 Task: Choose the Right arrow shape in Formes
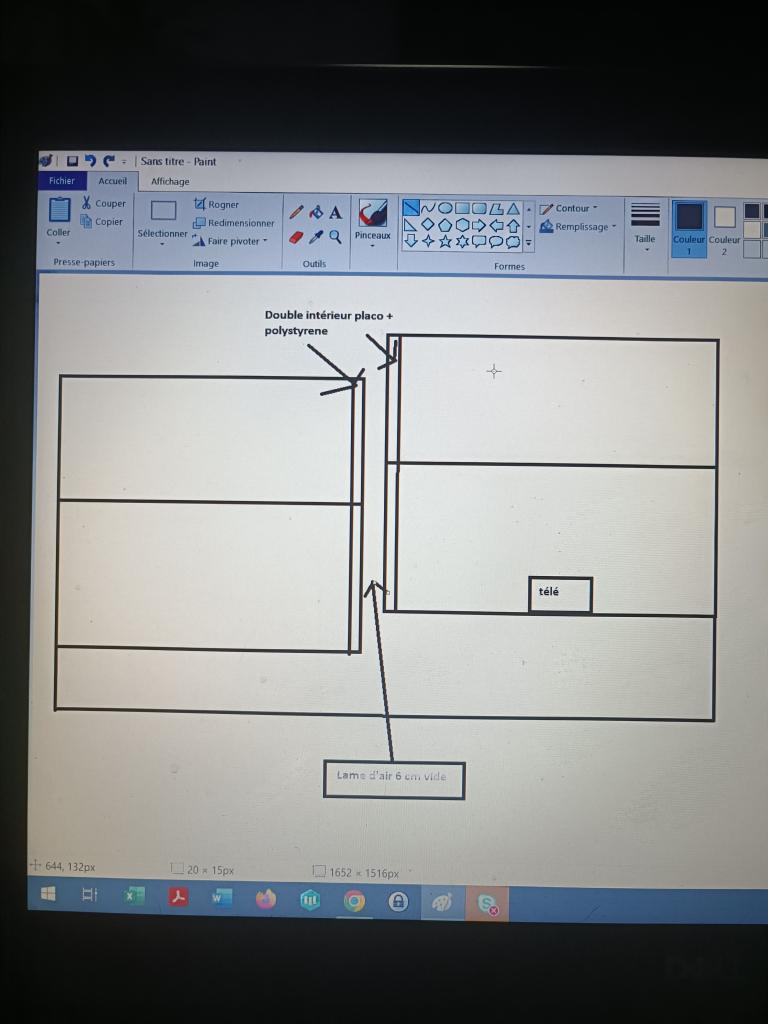[479, 226]
